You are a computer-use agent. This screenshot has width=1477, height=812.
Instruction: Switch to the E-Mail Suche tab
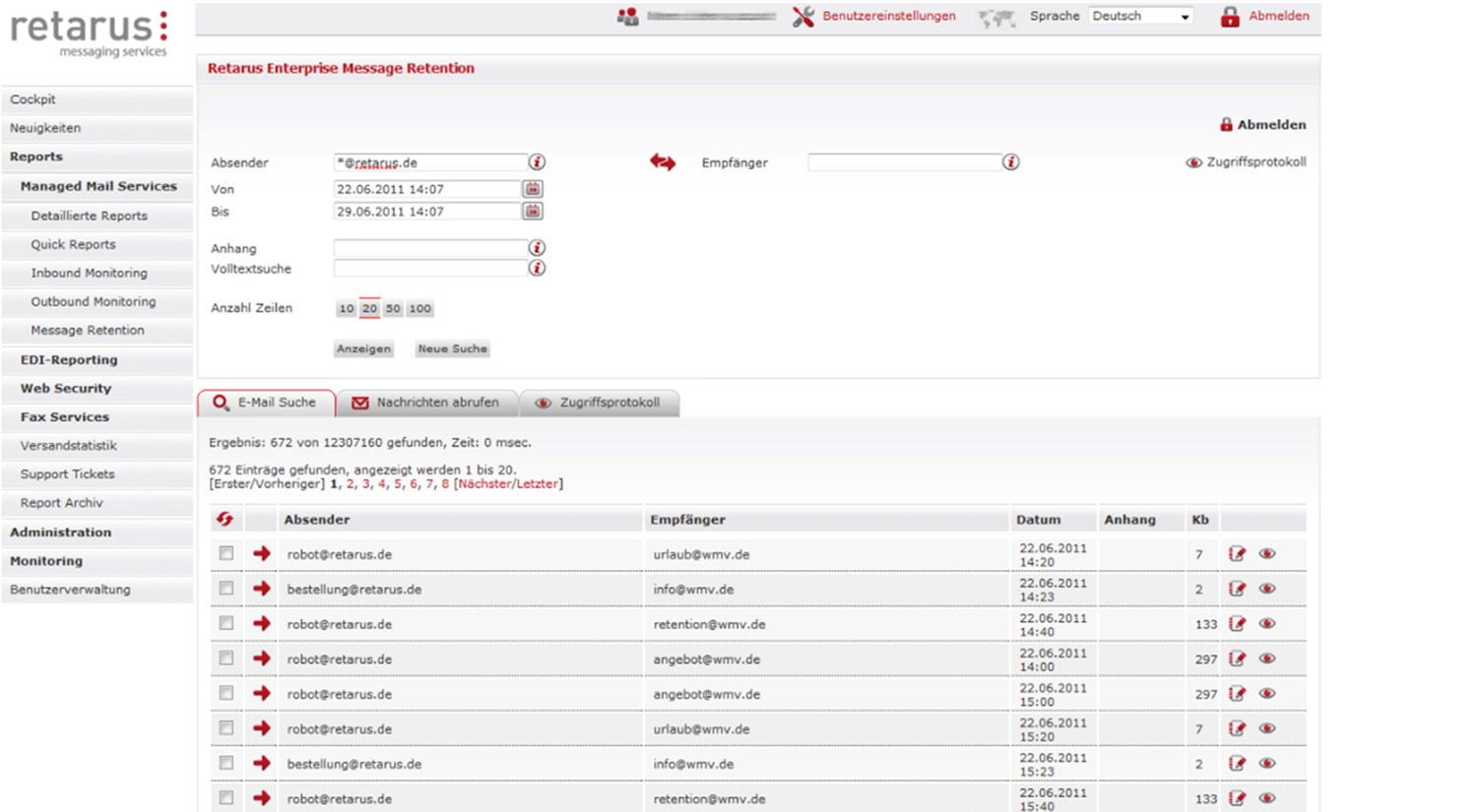(266, 403)
